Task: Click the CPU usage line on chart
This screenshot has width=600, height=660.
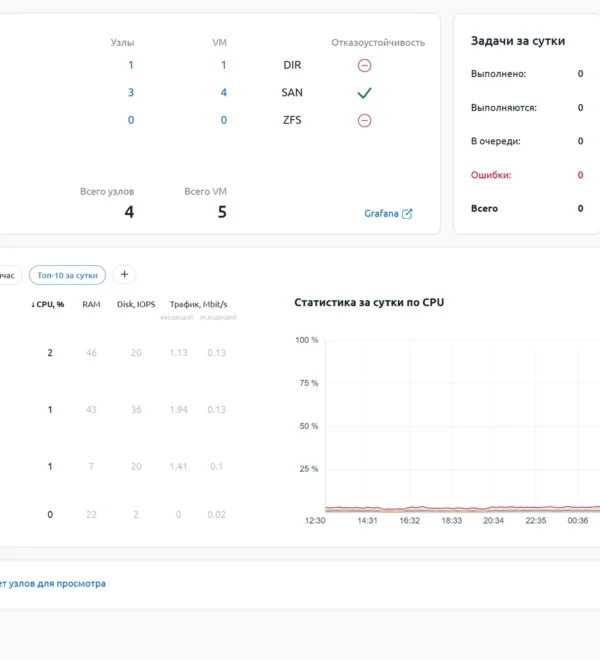Action: [x=462, y=508]
